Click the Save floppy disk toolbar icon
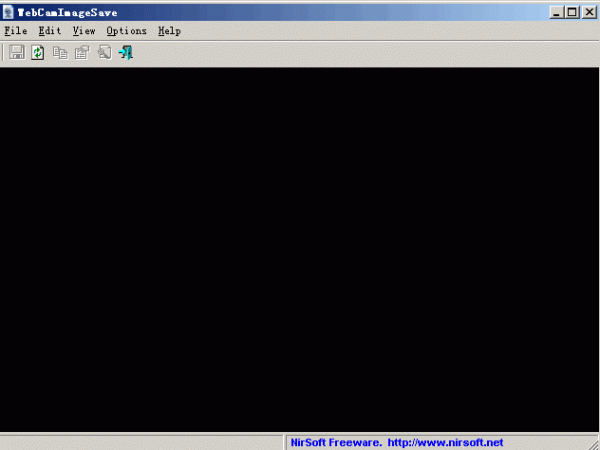The image size is (600, 450). point(17,52)
